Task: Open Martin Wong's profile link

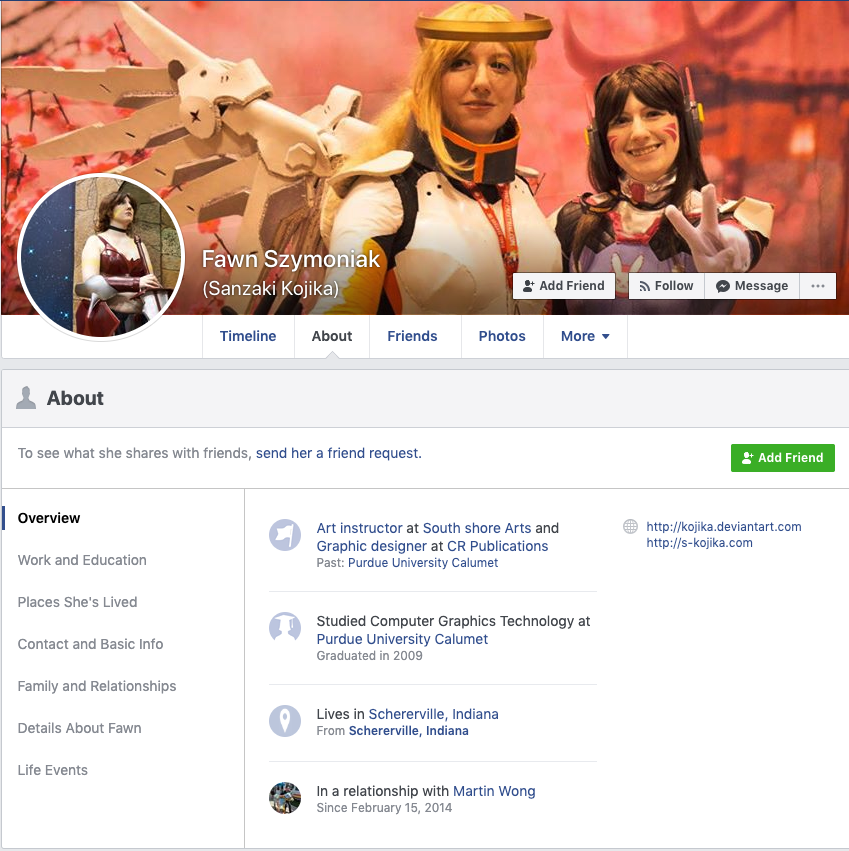Action: pos(494,791)
